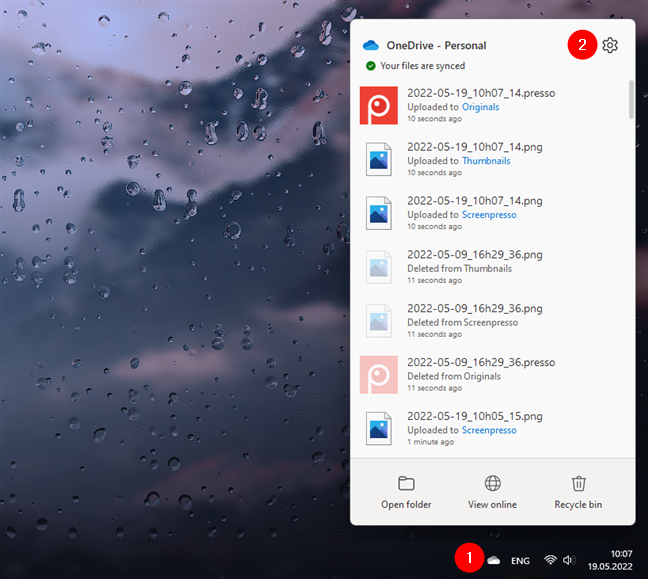This screenshot has height=579, width=648.
Task: Click the volume speaker icon in taskbar
Action: coord(569,560)
